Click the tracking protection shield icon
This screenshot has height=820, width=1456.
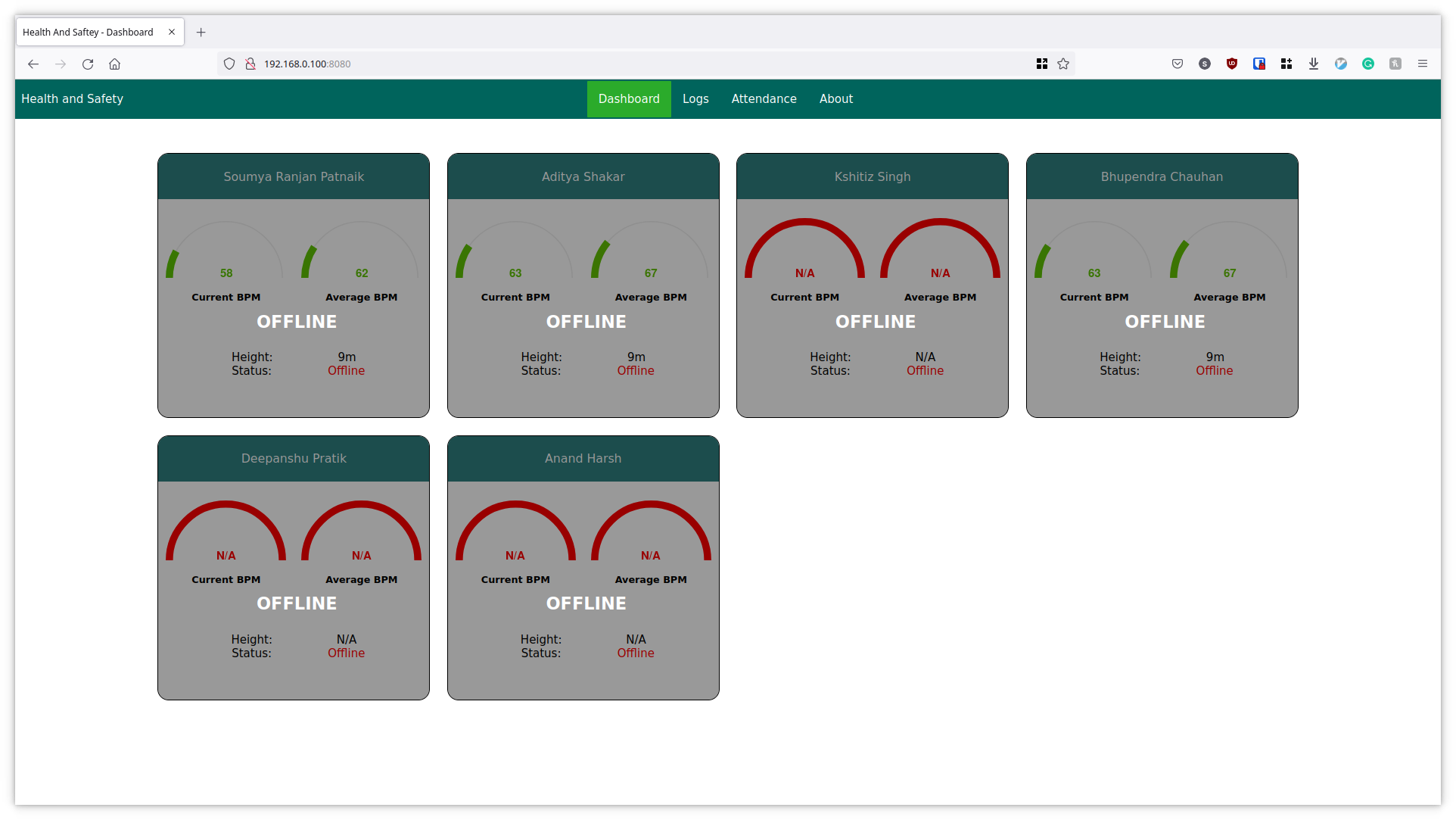point(229,64)
